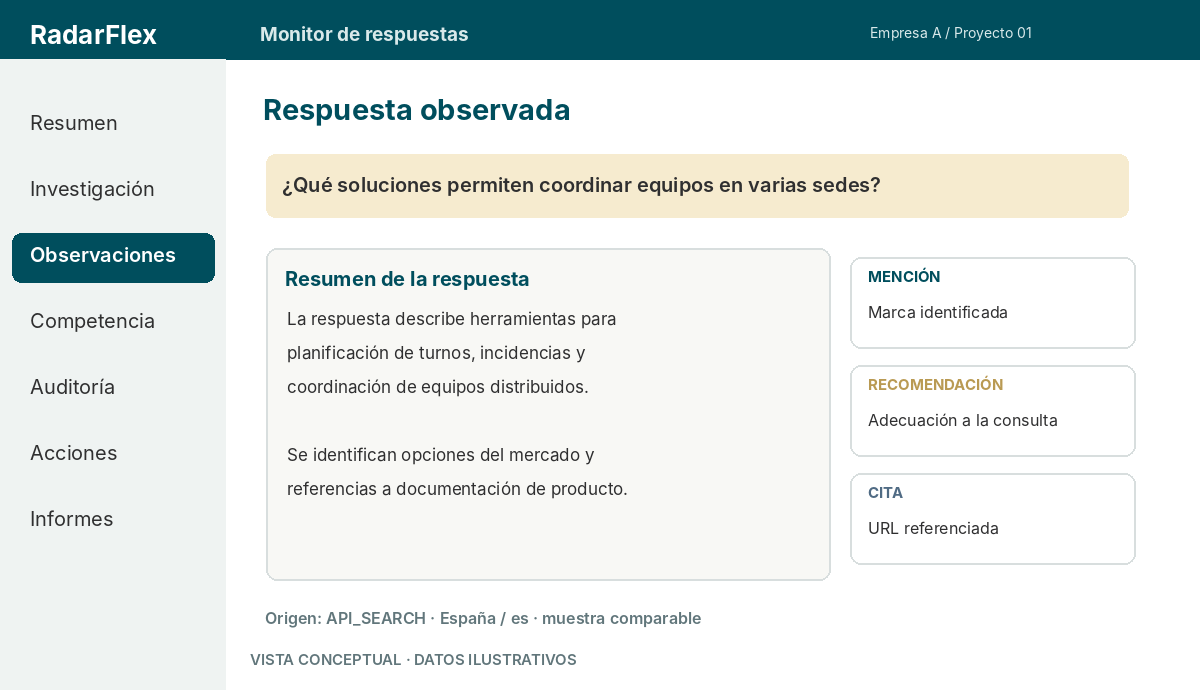Click the Origen: API_SEARCH source line
Image resolution: width=1200 pixels, height=690 pixels.
[x=483, y=618]
